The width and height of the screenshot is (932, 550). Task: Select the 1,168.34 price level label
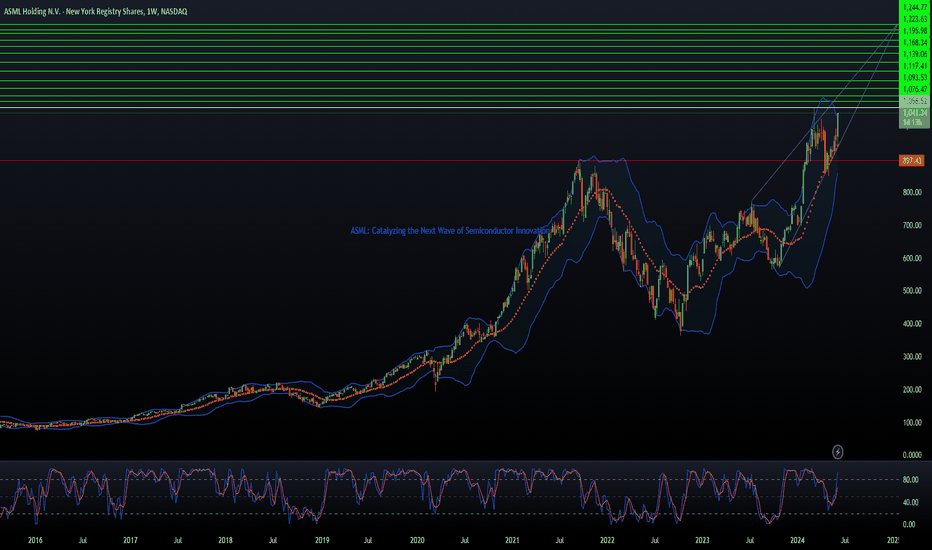pyautogui.click(x=915, y=42)
